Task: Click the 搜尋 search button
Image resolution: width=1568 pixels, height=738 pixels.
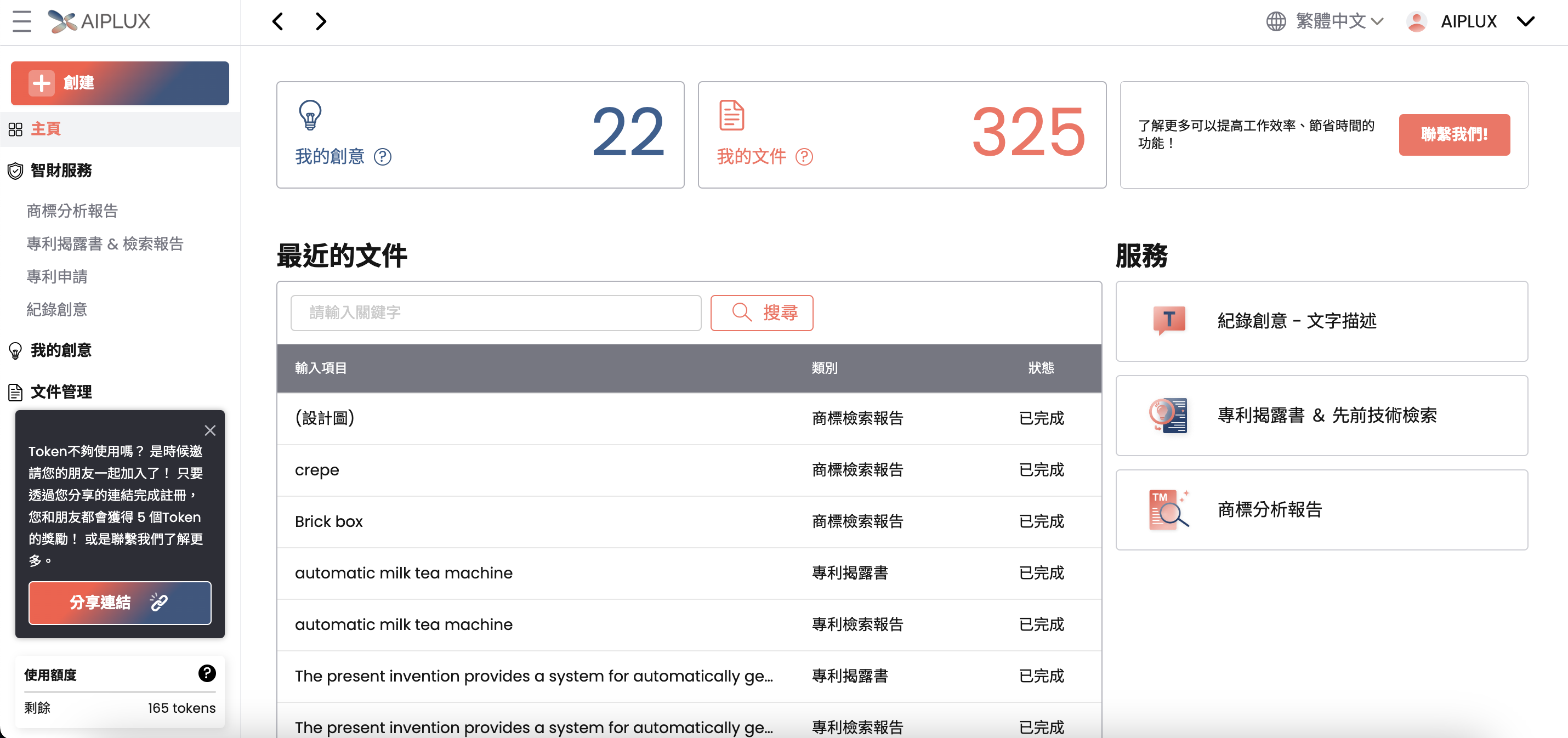Action: coord(762,313)
